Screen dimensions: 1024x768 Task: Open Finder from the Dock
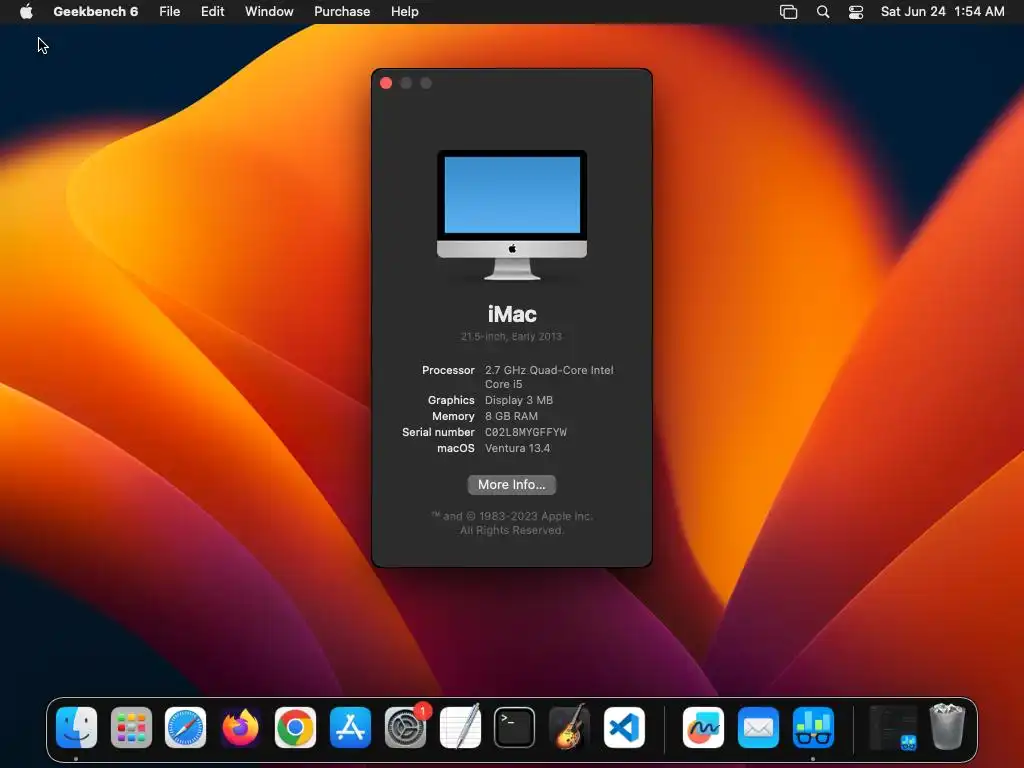pos(76,728)
